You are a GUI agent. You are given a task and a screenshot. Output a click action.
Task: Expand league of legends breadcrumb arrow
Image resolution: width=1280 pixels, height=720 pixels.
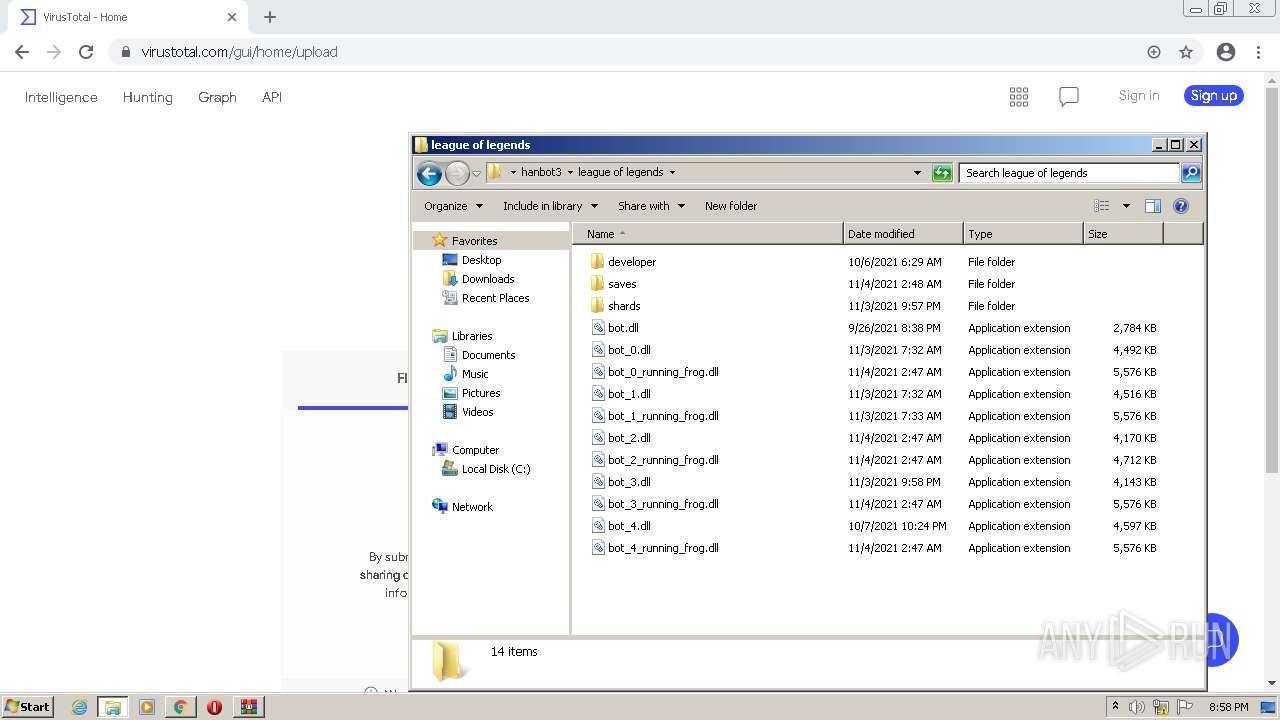pyautogui.click(x=672, y=172)
